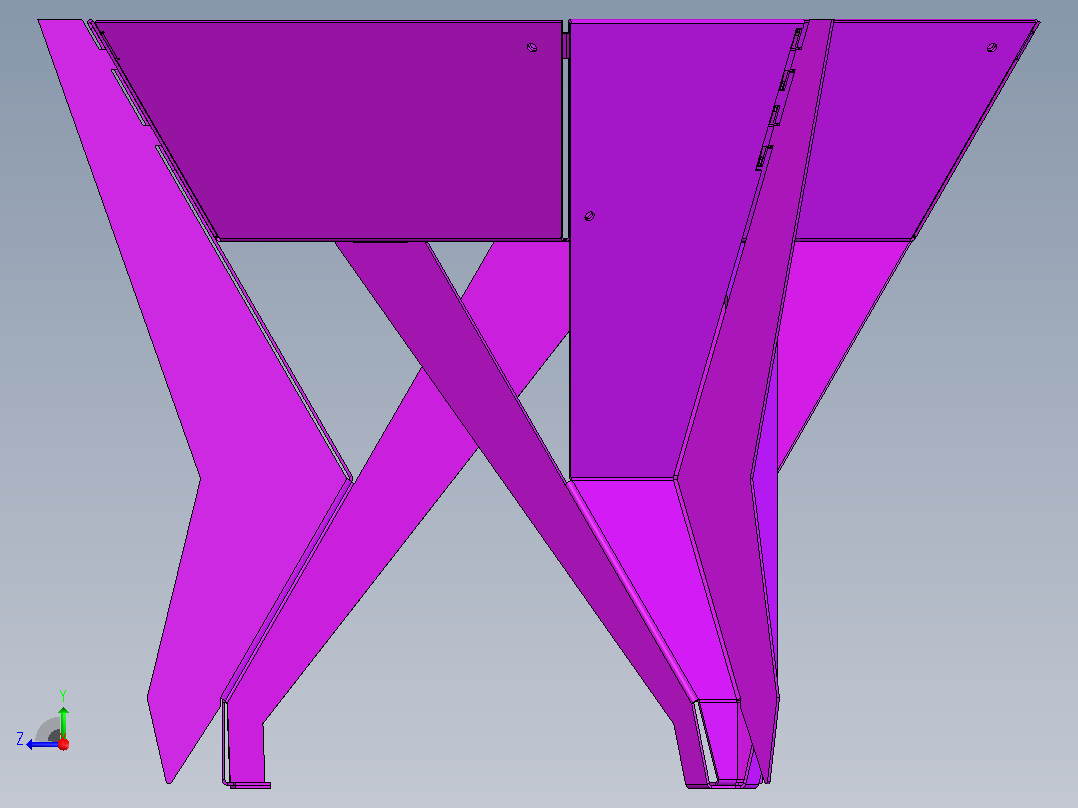Screen dimensions: 1078x808
Task: Click the green Y axis arrow on triad
Action: pos(63,721)
